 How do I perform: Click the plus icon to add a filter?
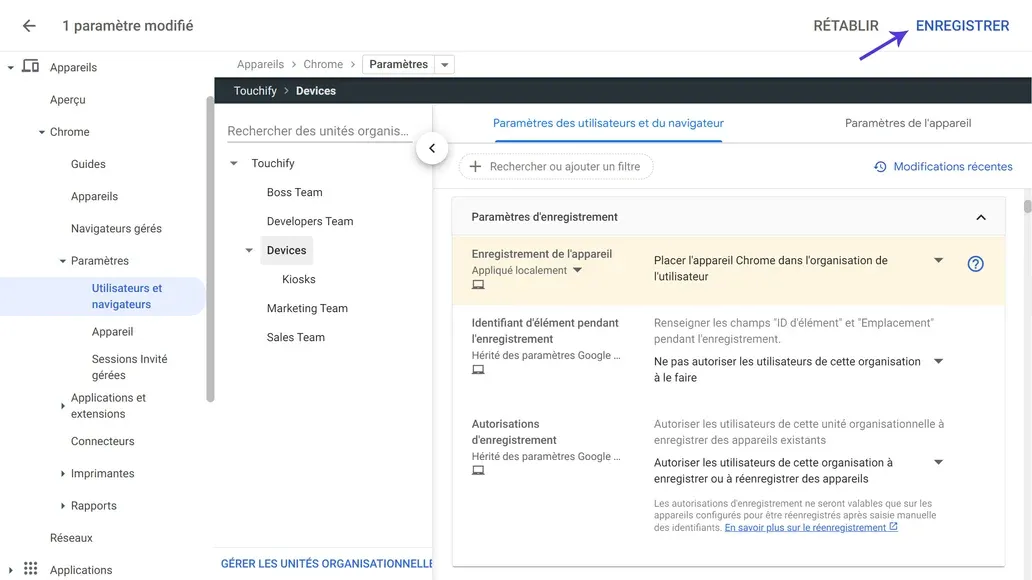[474, 166]
